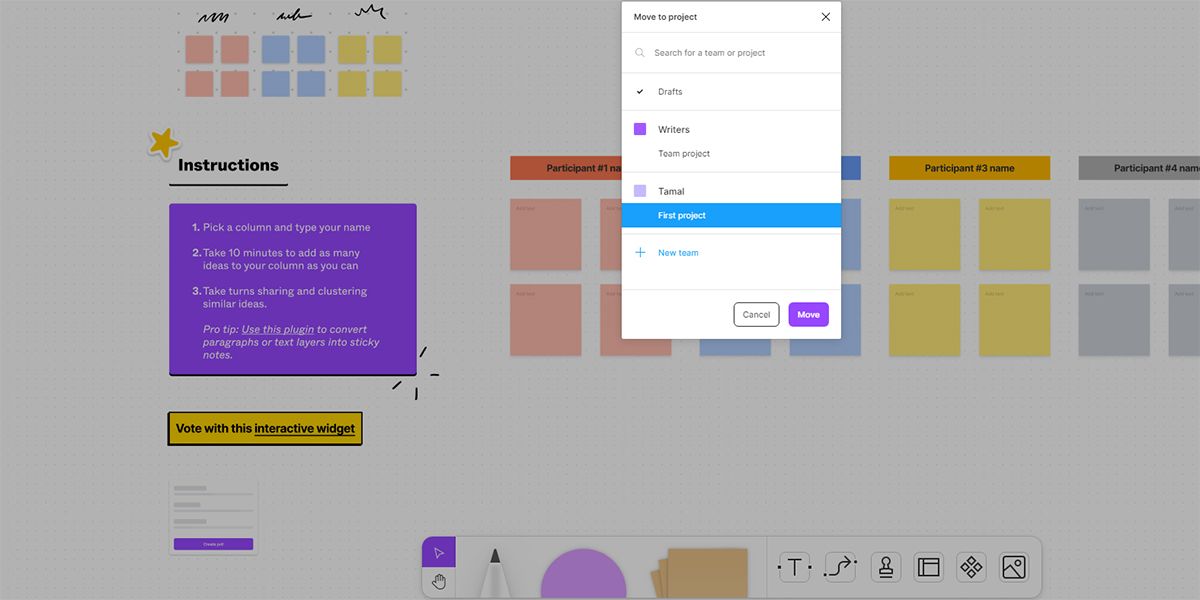Viewport: 1200px width, 600px height.
Task: Pick the Marker pencil tool
Action: coord(495,572)
